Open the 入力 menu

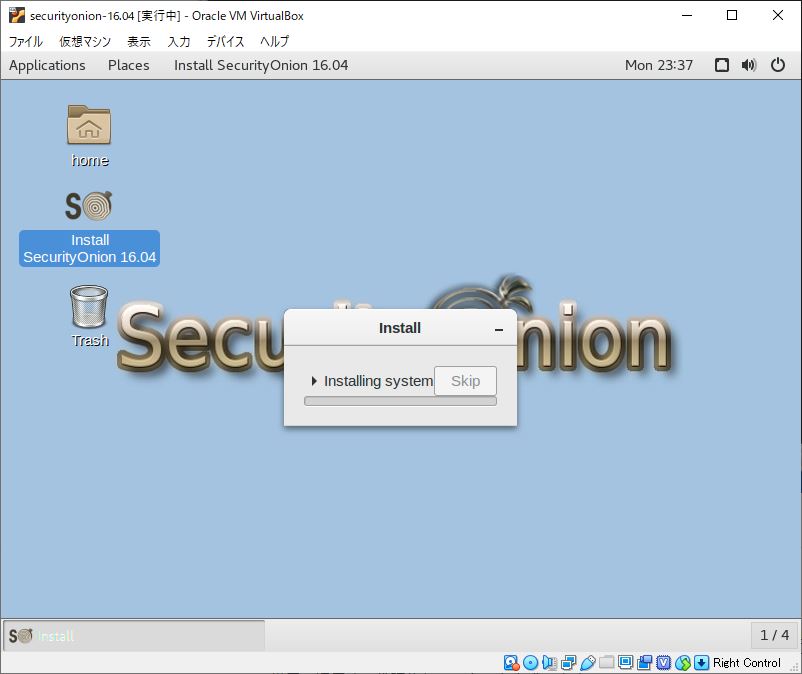[179, 41]
